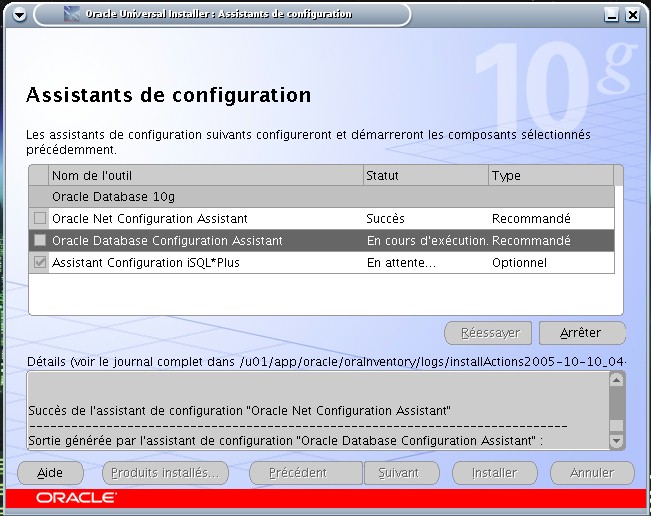
Task: Click the 'En attente...' status cell
Action: coord(401,262)
